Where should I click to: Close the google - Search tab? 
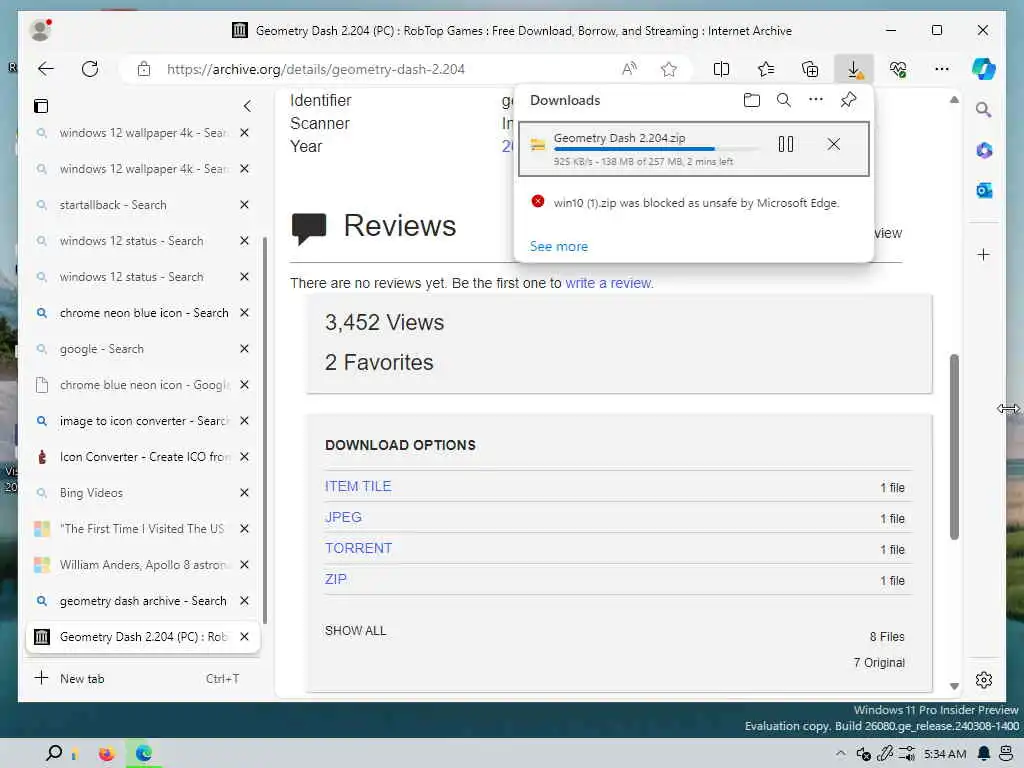[x=244, y=349]
